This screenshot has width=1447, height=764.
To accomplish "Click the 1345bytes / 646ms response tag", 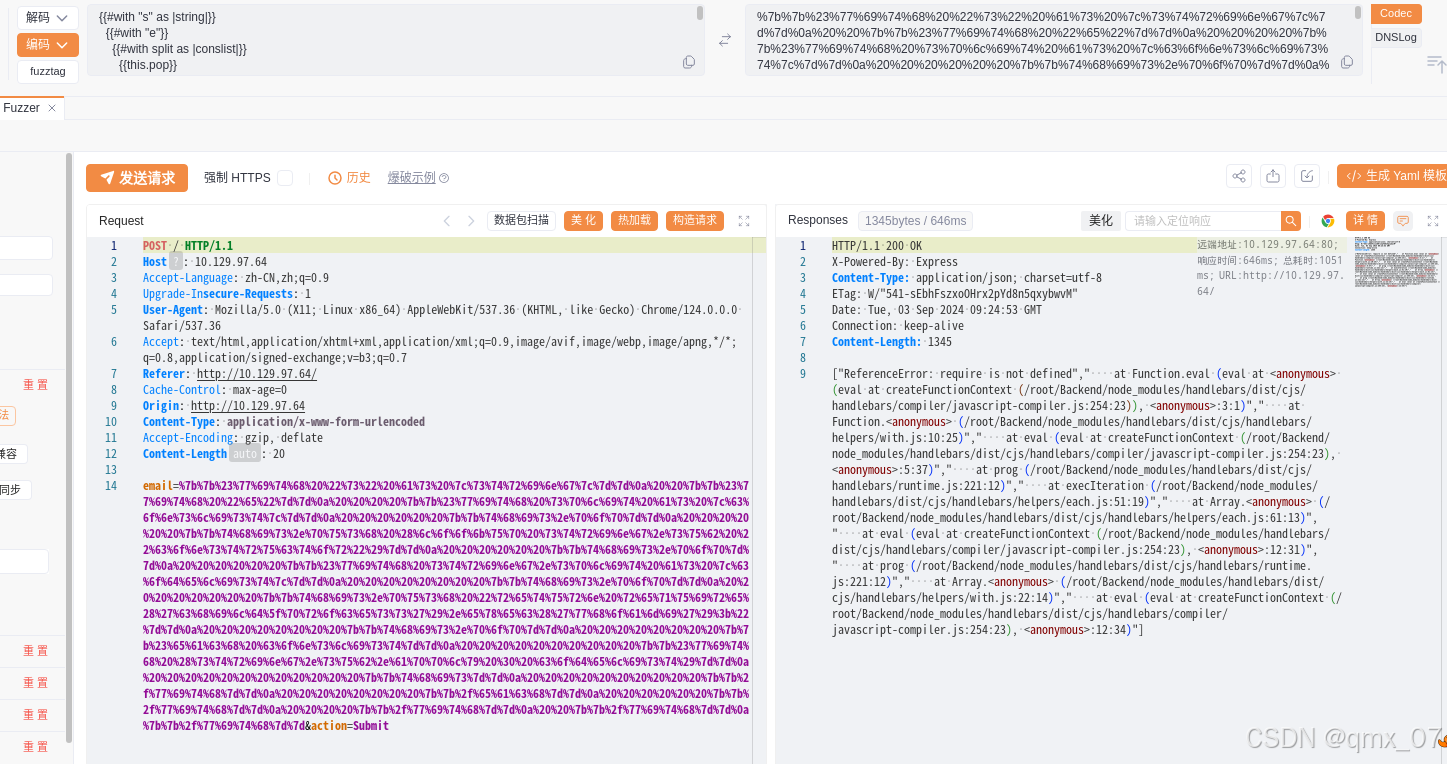I will (x=915, y=221).
